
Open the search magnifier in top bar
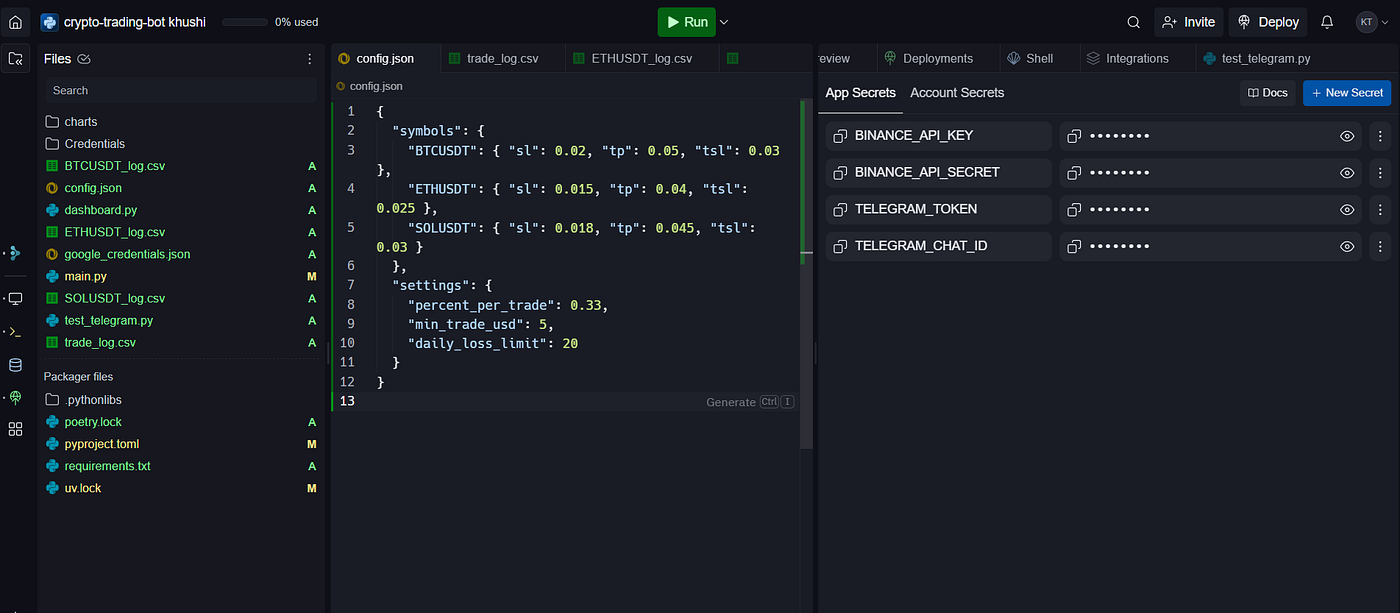[1133, 22]
